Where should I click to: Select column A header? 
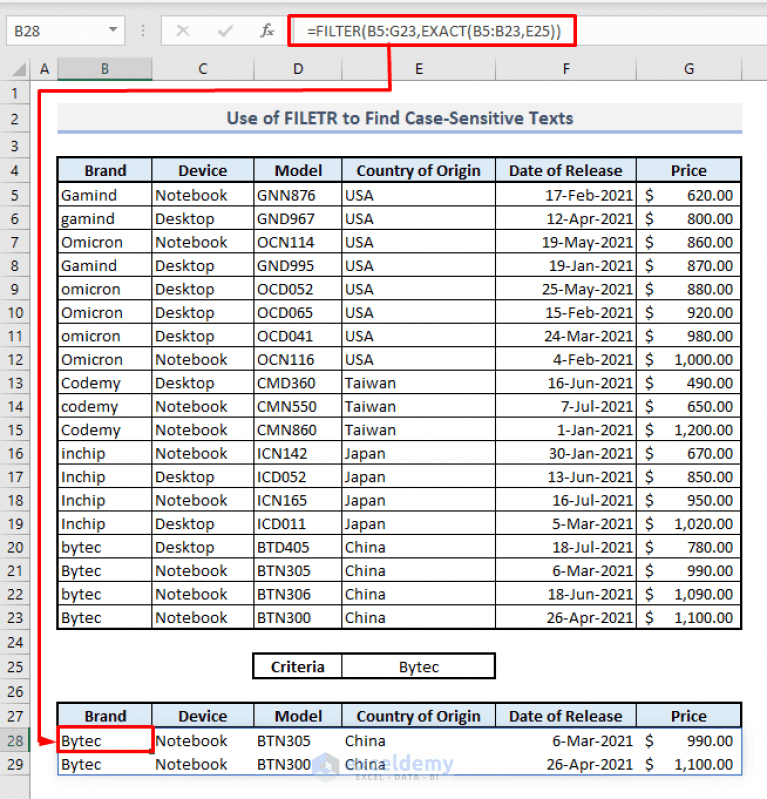tap(44, 69)
